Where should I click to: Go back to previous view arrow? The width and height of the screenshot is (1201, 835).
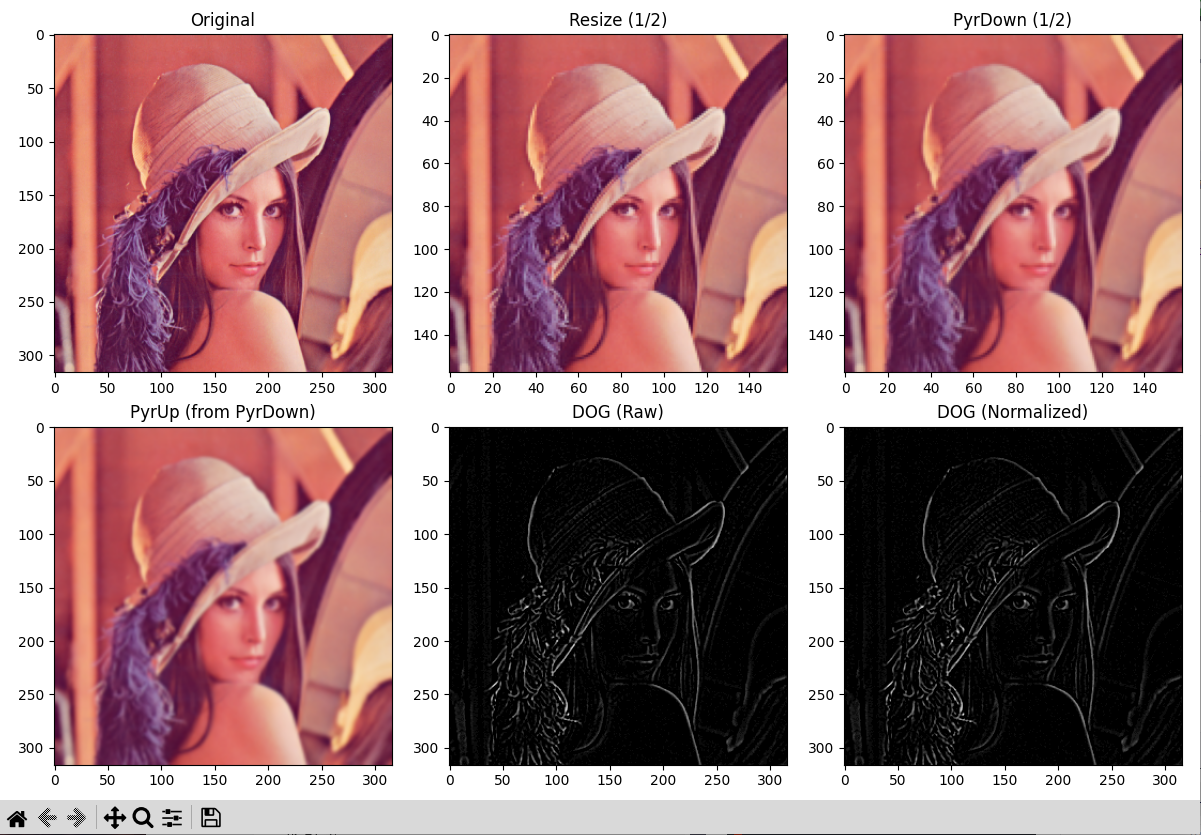click(x=47, y=818)
